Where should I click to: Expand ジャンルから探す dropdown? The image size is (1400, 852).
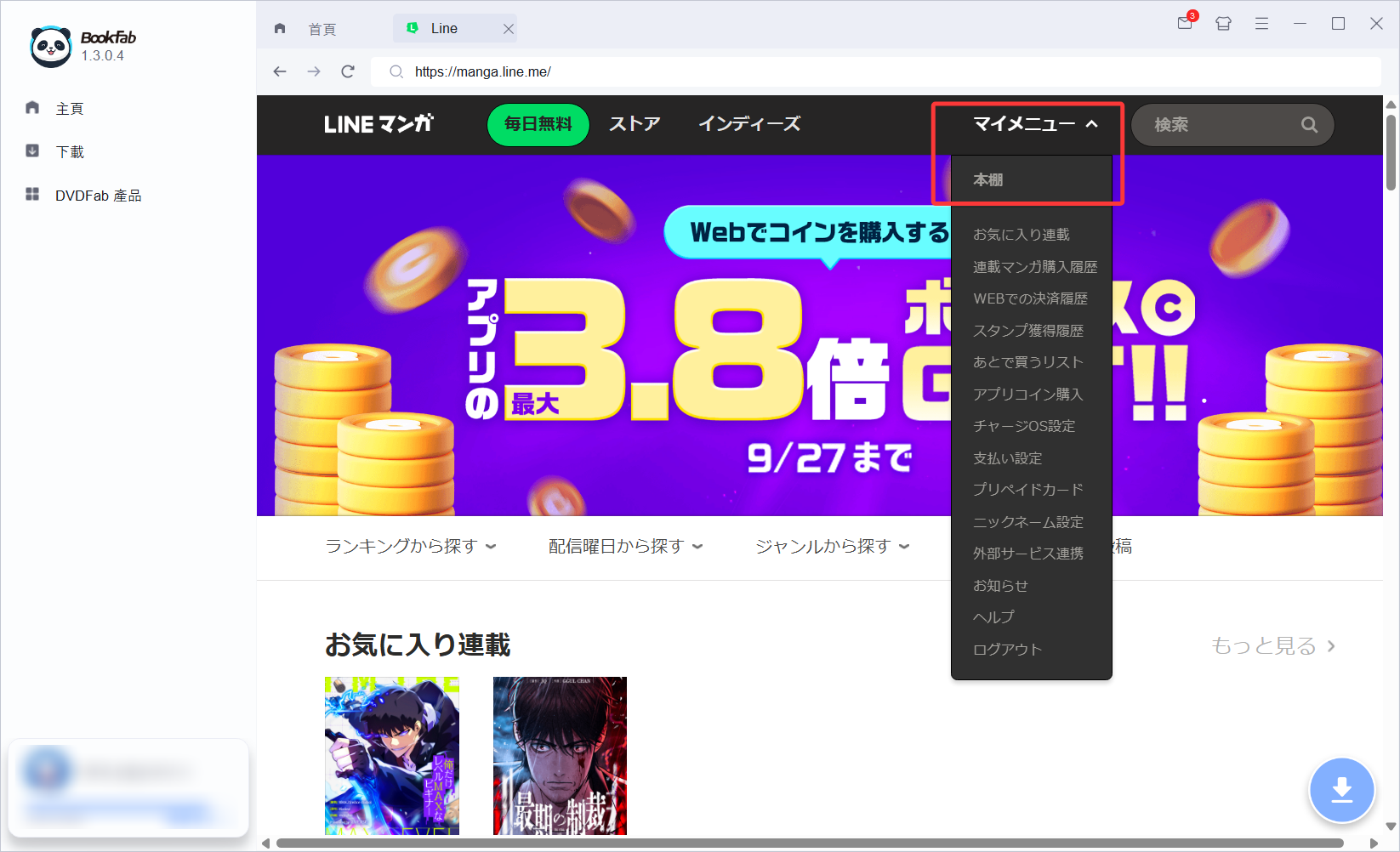pos(833,547)
